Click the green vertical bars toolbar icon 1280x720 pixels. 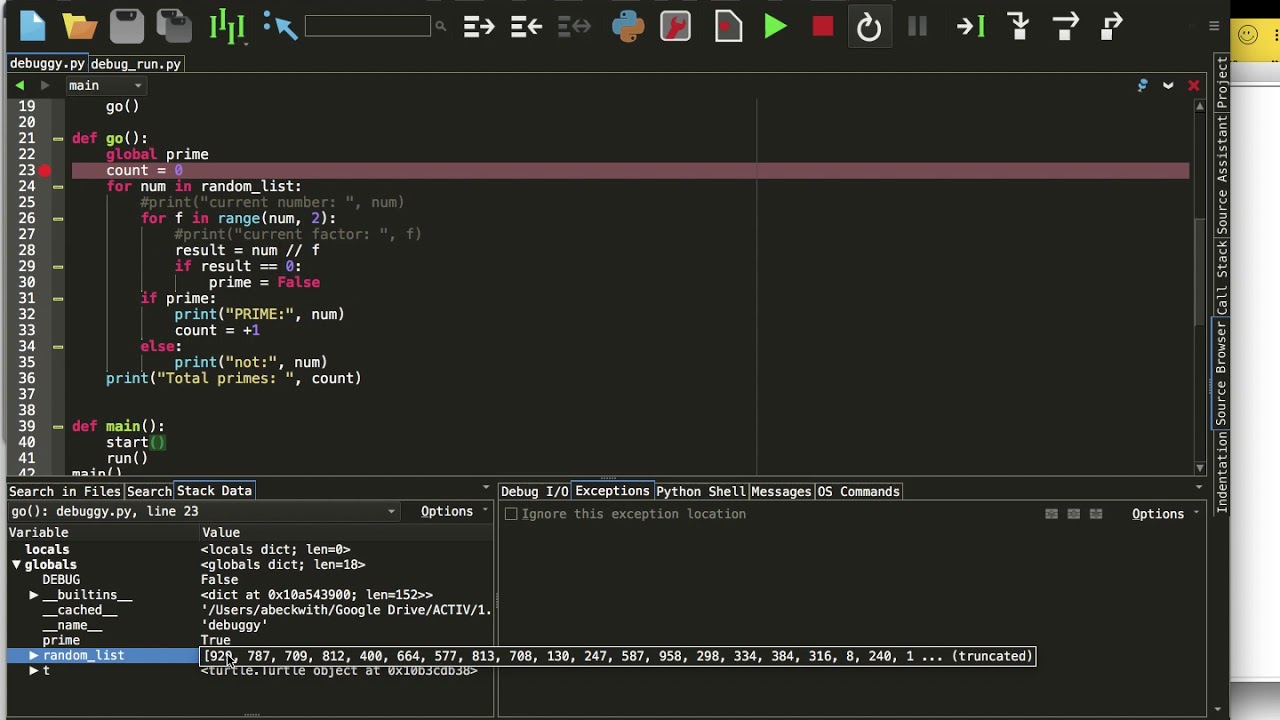227,27
